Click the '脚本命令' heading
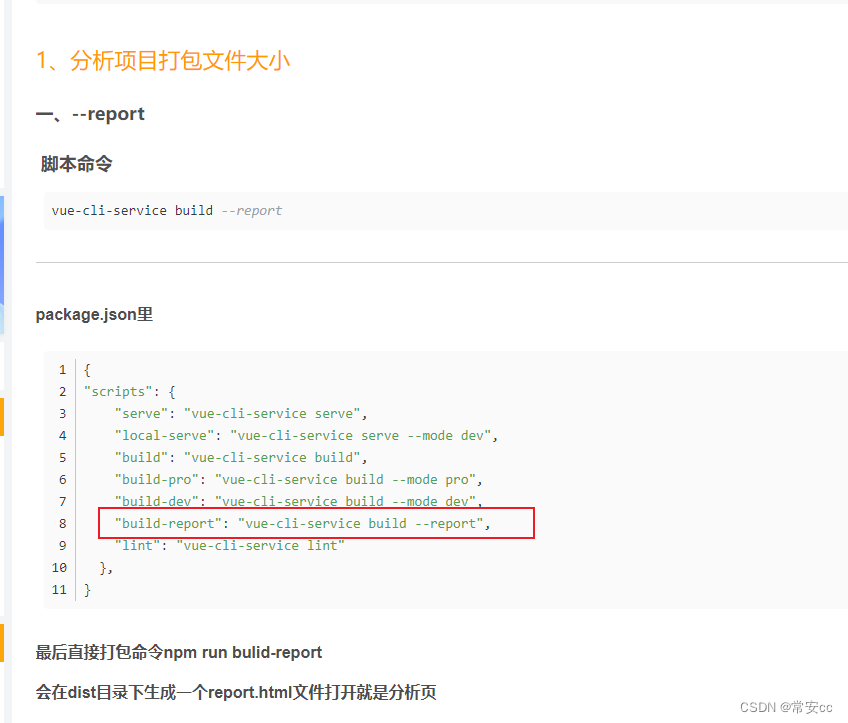 tap(76, 163)
